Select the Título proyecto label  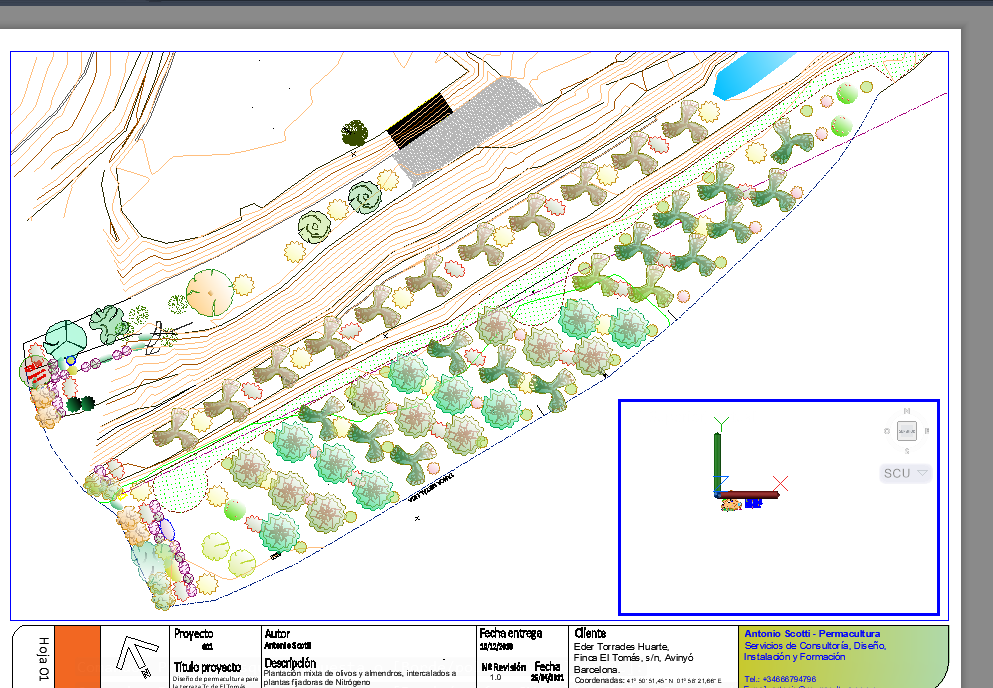[207, 666]
